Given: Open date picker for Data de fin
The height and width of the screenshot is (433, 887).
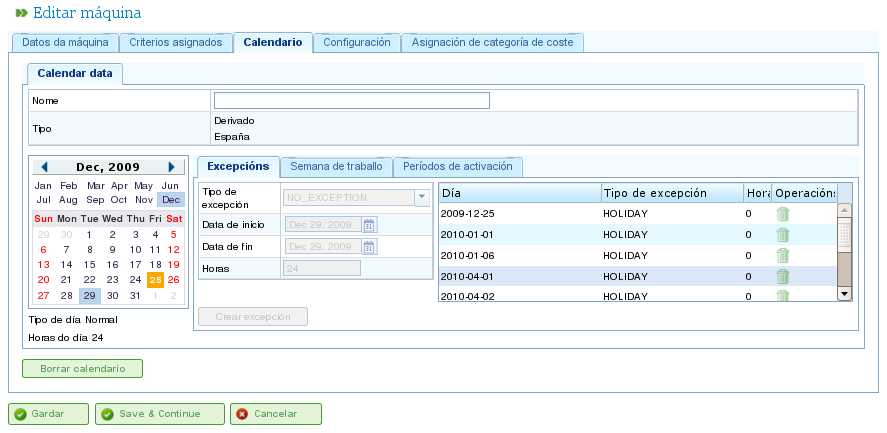Looking at the screenshot, I should (x=369, y=246).
